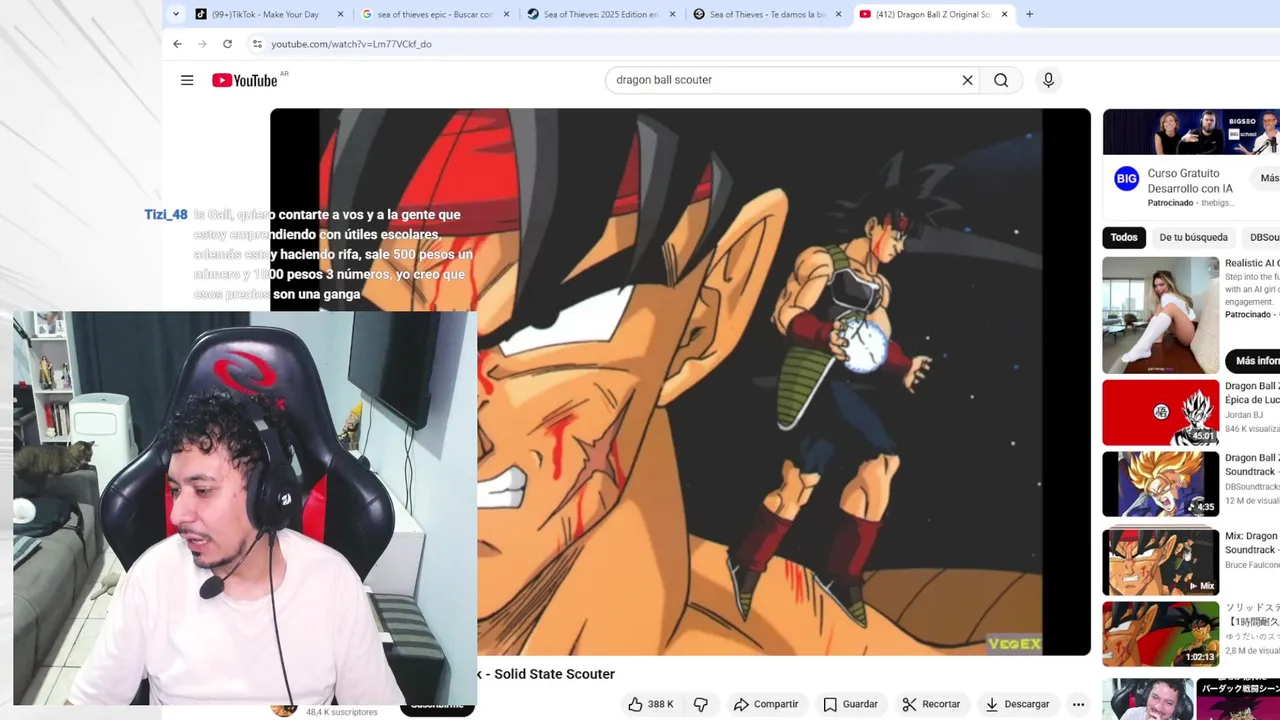
Task: Go forward in browser history
Action: pyautogui.click(x=202, y=44)
